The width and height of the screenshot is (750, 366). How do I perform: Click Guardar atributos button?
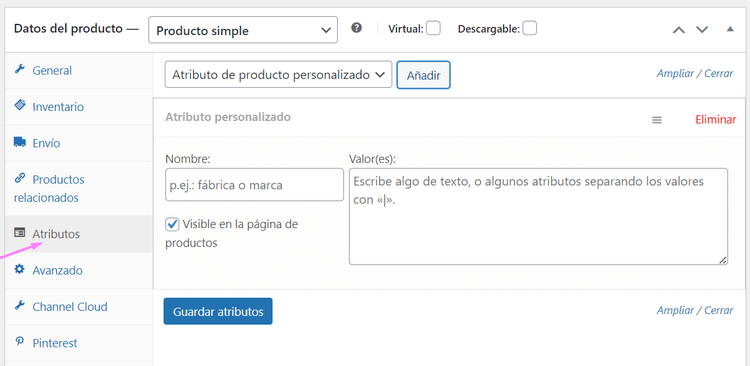(218, 311)
